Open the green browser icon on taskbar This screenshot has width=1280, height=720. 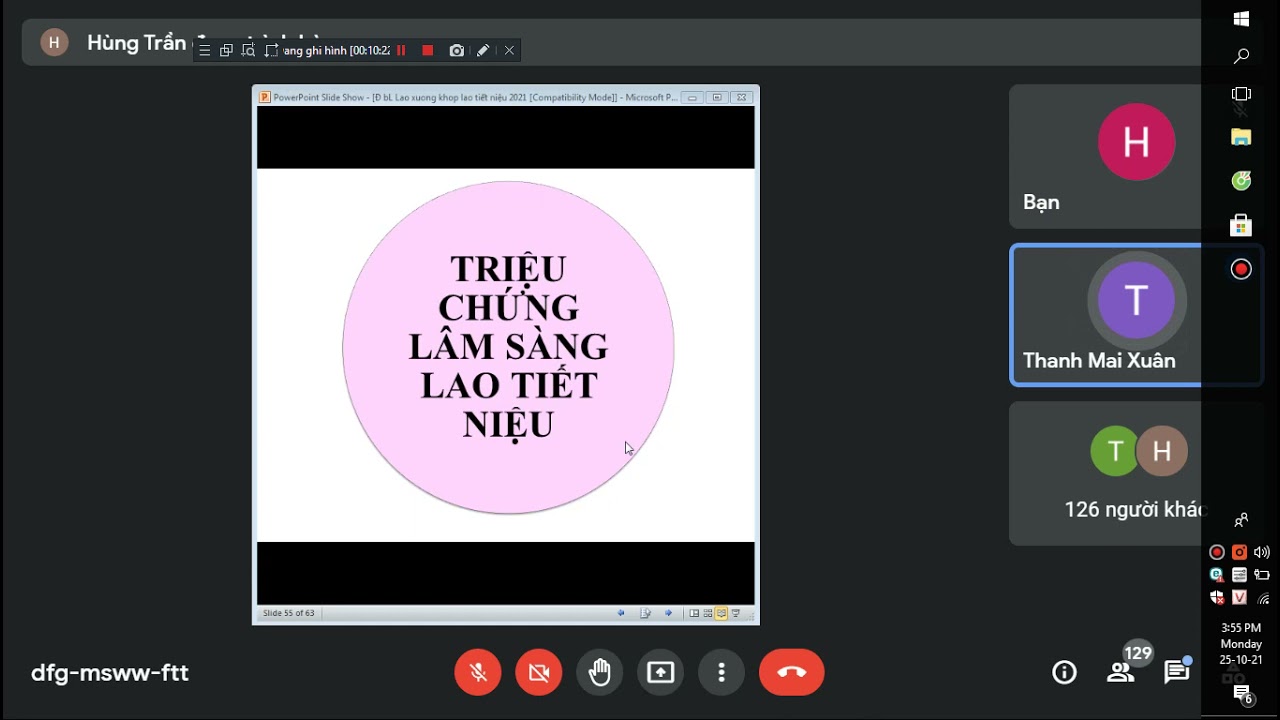click(1241, 181)
